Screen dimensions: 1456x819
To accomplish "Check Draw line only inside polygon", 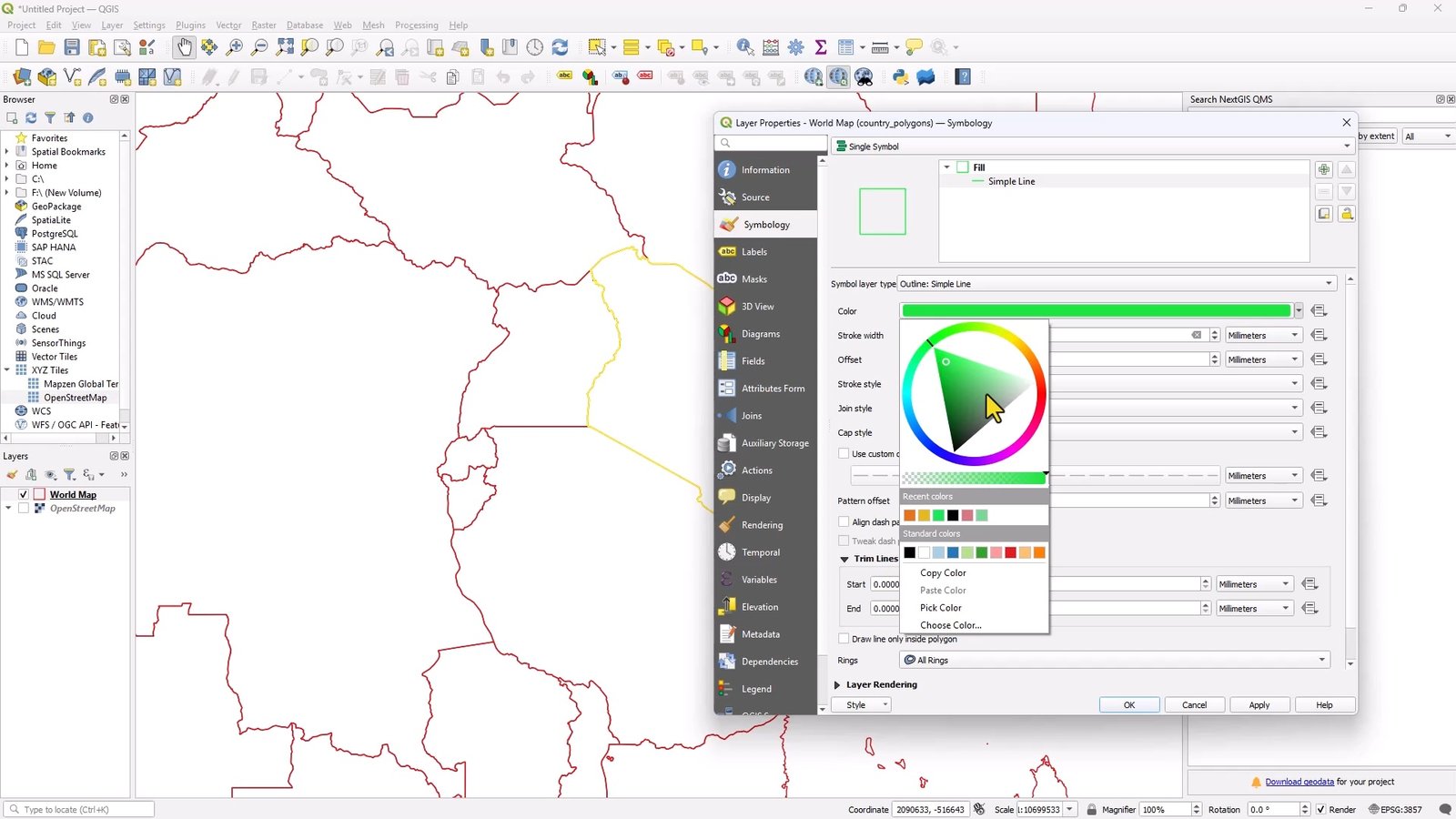I will point(844,639).
